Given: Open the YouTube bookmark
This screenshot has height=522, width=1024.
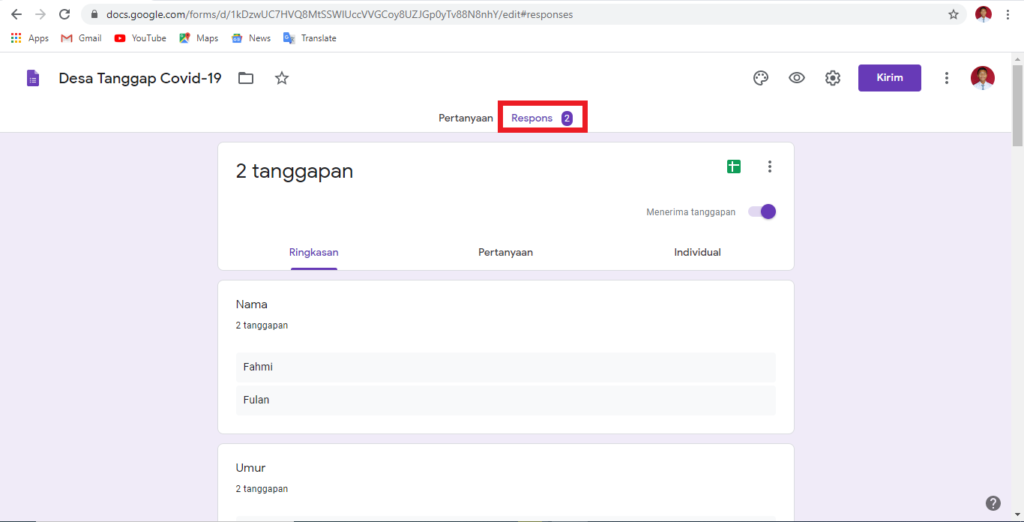Looking at the screenshot, I should pos(140,38).
